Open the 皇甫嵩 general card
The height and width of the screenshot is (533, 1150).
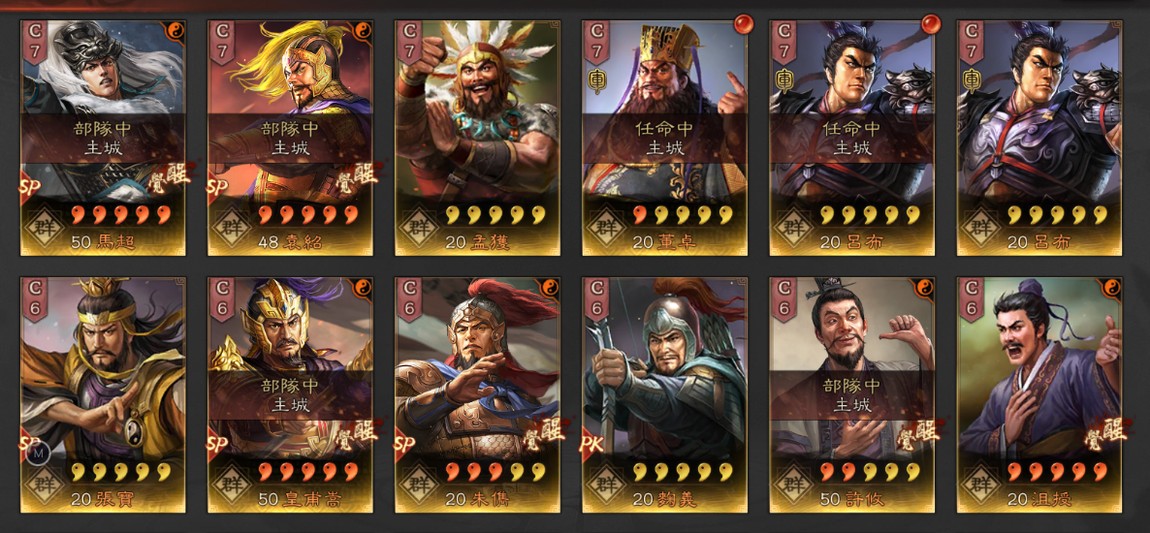290,394
